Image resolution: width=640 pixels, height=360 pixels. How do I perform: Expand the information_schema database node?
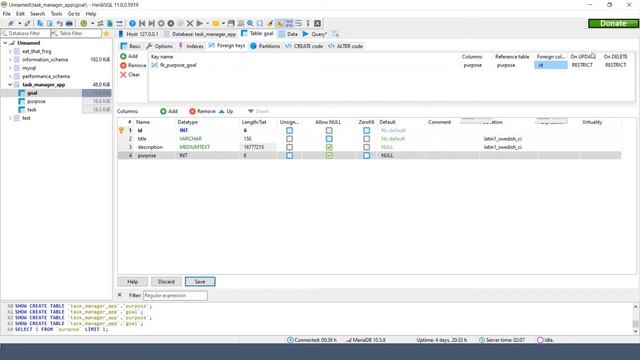click(x=10, y=60)
